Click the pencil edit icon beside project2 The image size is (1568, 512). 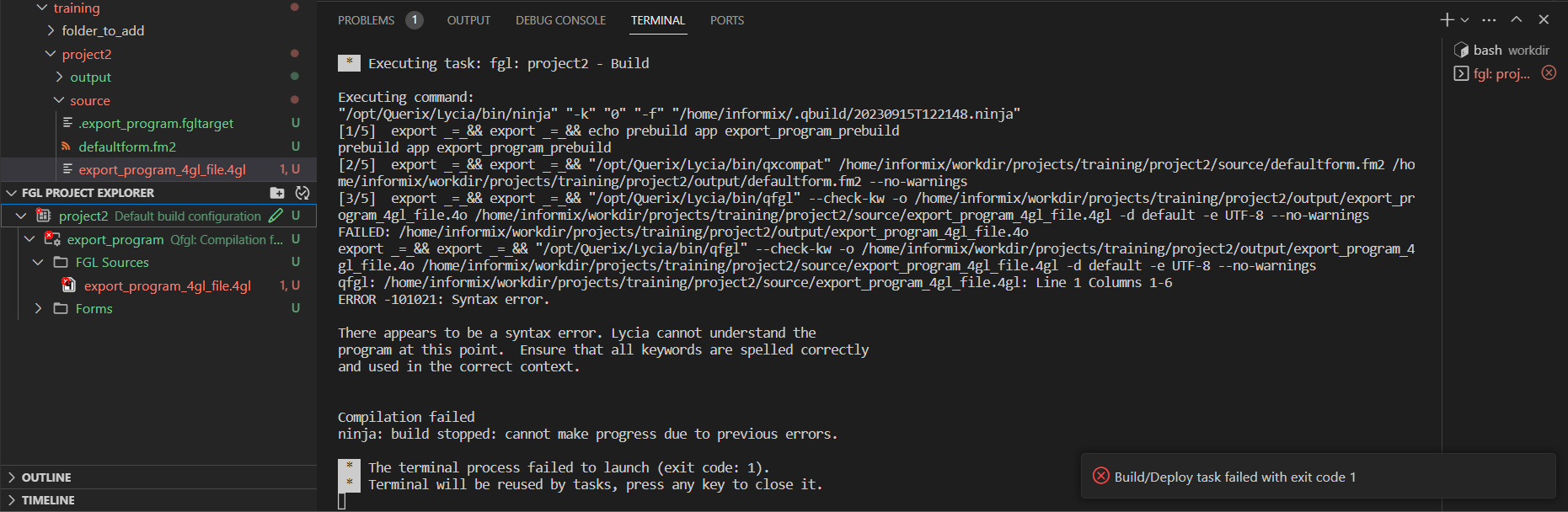pos(276,216)
